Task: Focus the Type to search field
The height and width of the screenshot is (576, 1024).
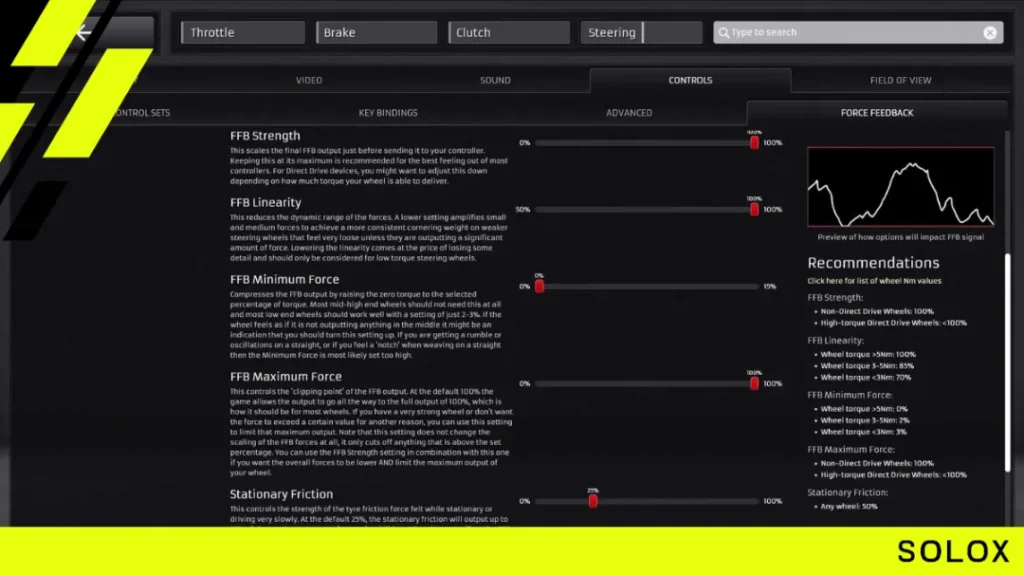Action: coord(858,32)
